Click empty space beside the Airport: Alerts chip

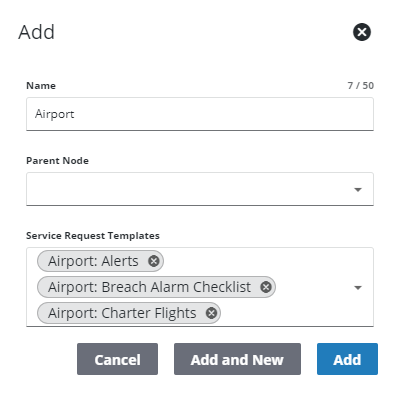coord(253,261)
